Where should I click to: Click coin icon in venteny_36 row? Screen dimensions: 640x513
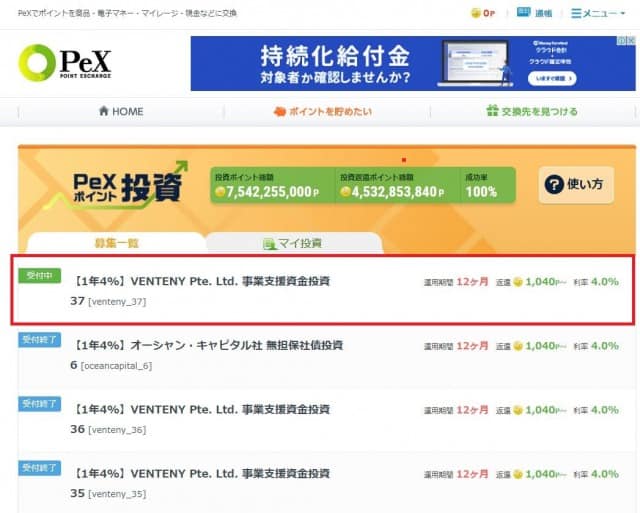[518, 410]
